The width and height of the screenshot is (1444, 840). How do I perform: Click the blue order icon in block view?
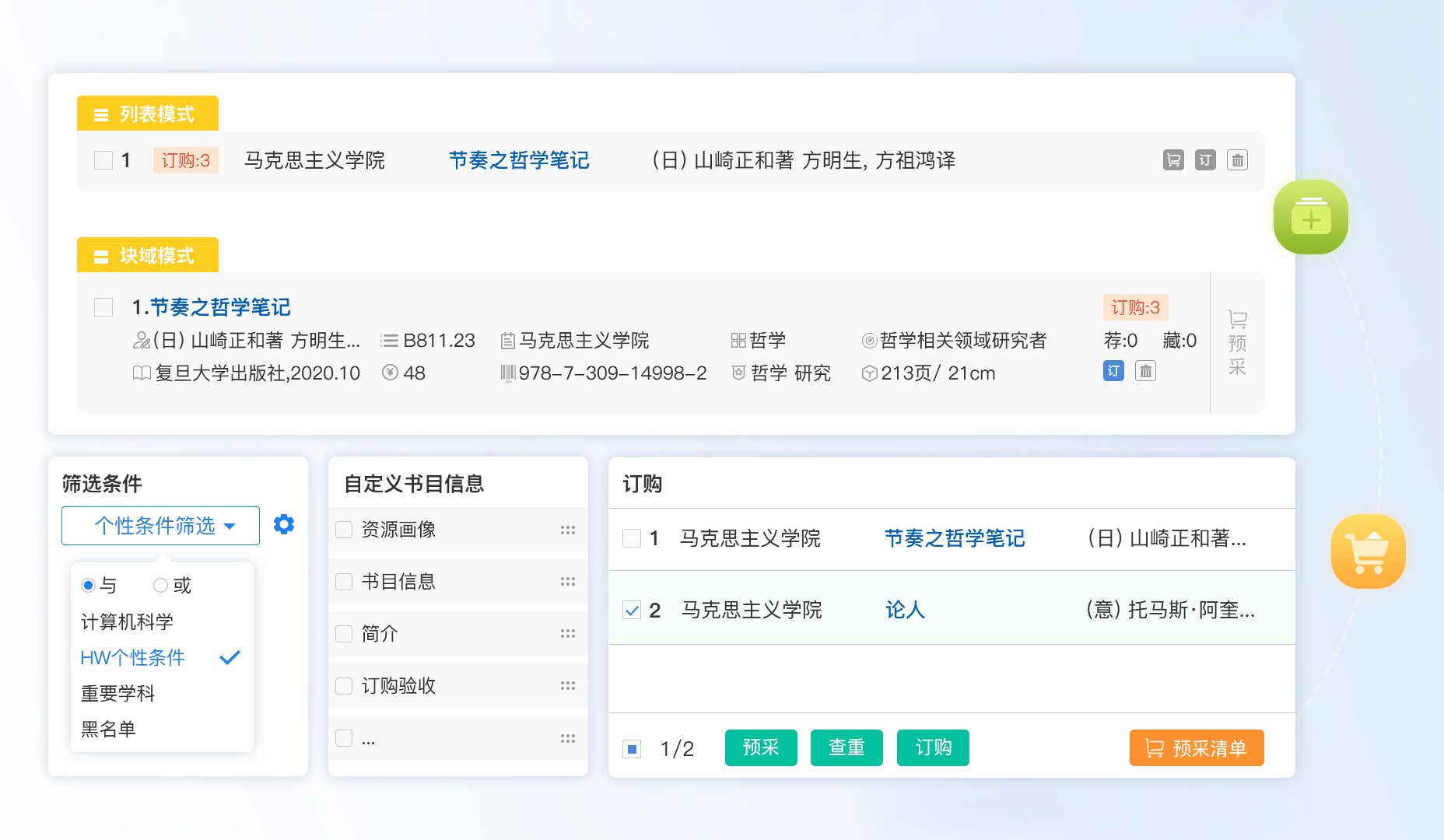(x=1113, y=371)
